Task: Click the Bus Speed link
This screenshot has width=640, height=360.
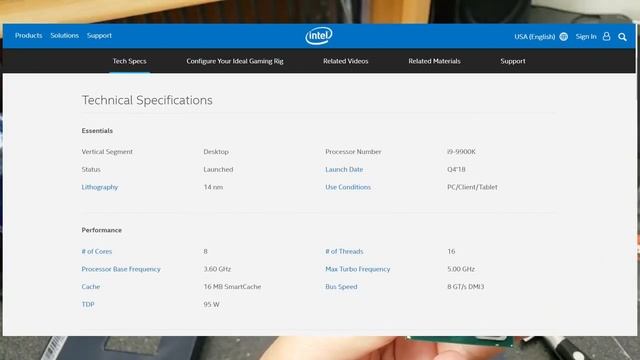Action: point(341,287)
